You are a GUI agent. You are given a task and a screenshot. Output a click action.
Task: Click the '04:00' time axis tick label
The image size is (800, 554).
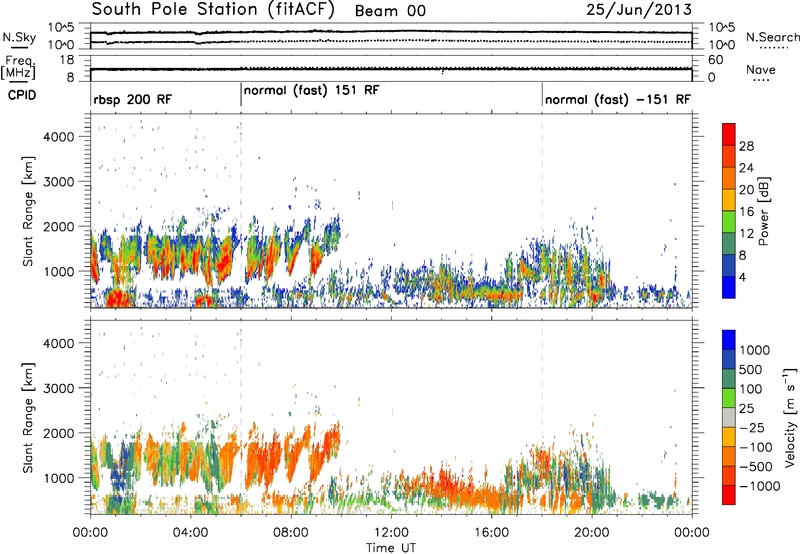point(190,533)
